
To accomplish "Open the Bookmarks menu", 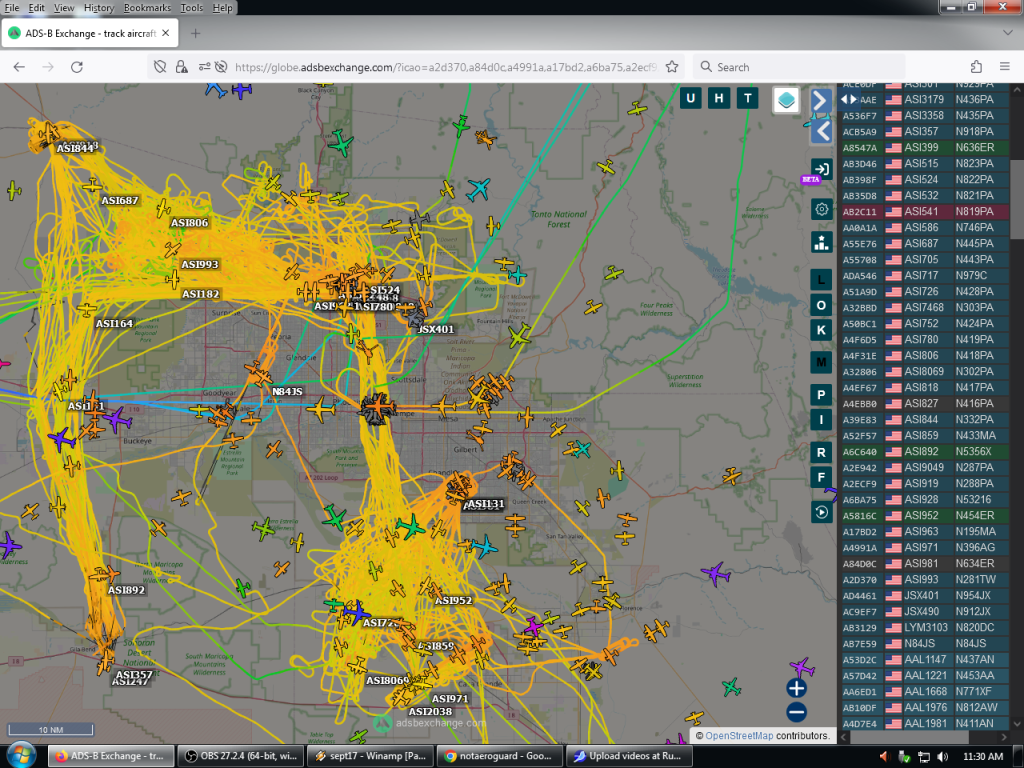I will pyautogui.click(x=147, y=8).
